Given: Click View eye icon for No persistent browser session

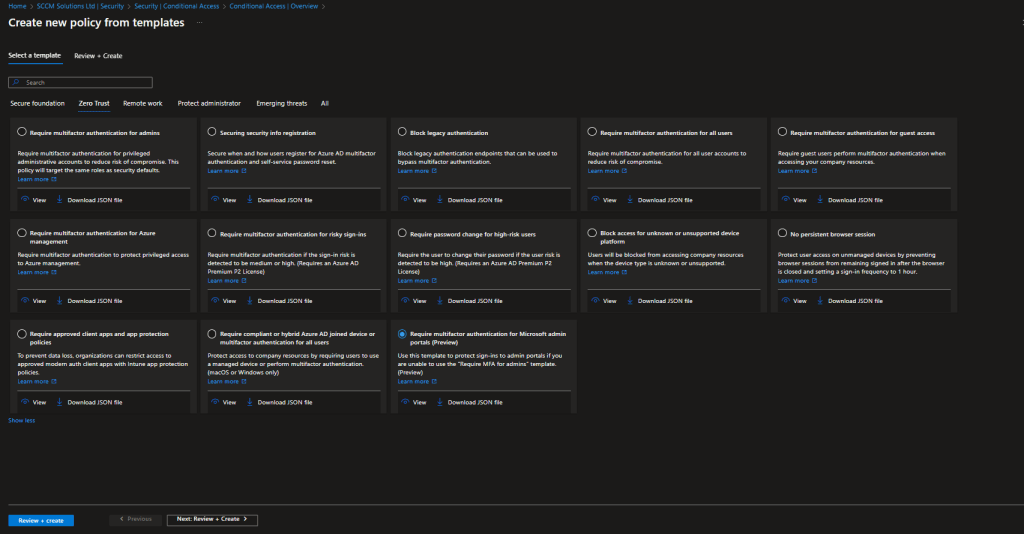Looking at the screenshot, I should (x=785, y=300).
